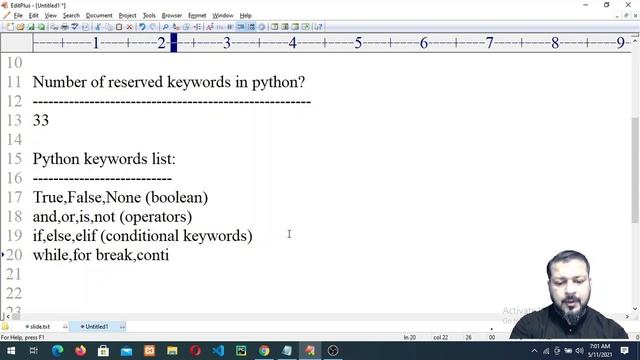Launch Firefox from the taskbar
The image size is (640, 360).
click(x=80, y=351)
